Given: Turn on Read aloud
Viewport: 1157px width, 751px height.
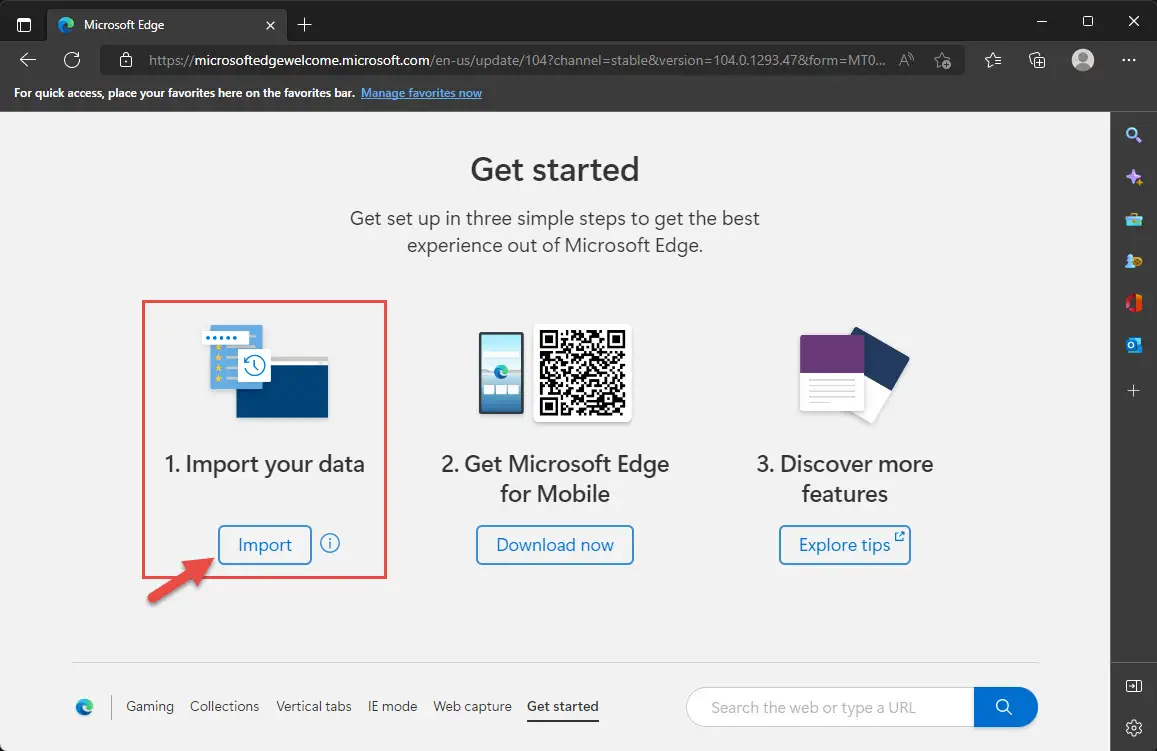Looking at the screenshot, I should click(x=906, y=60).
